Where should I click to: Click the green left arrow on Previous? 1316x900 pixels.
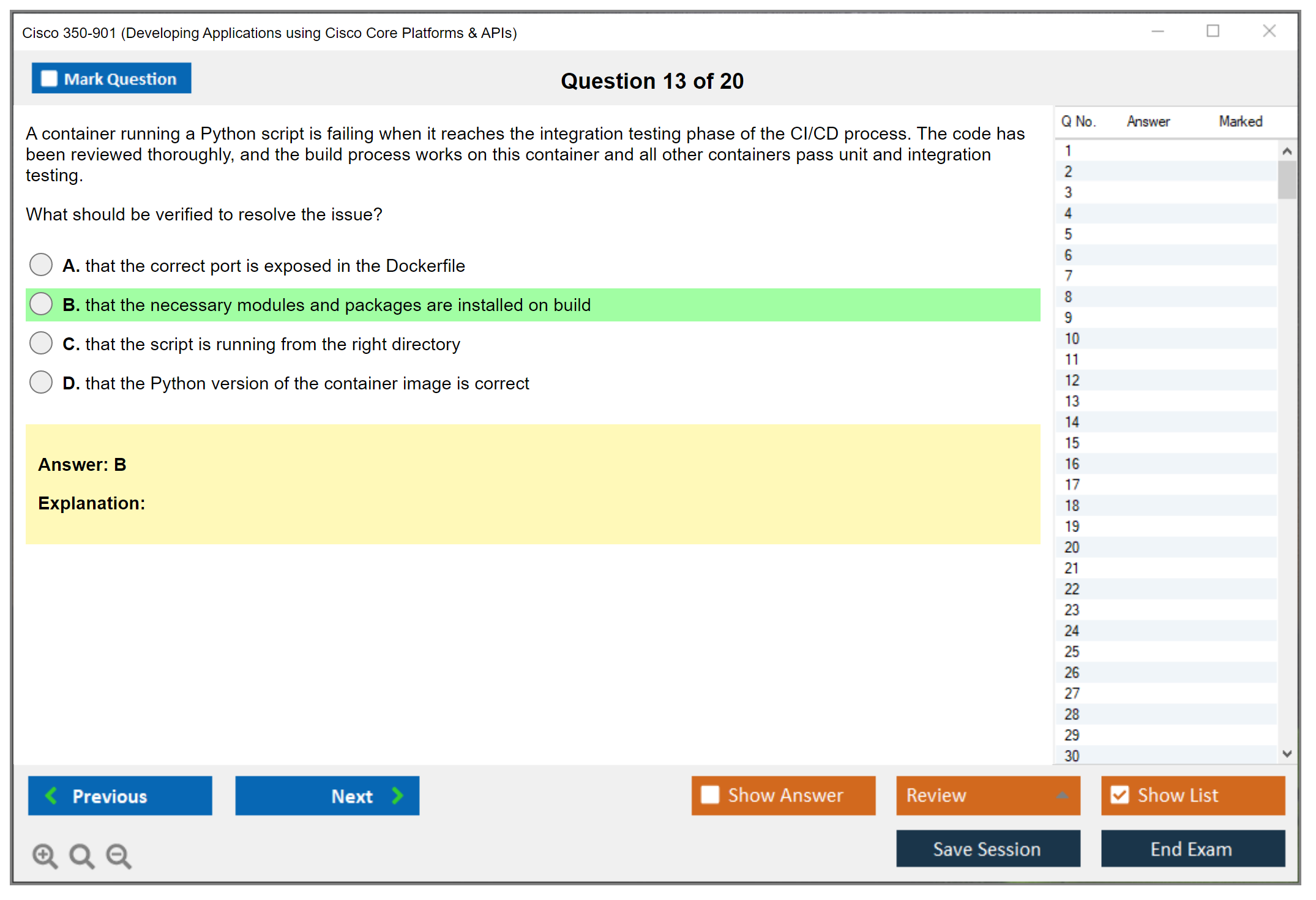point(51,795)
